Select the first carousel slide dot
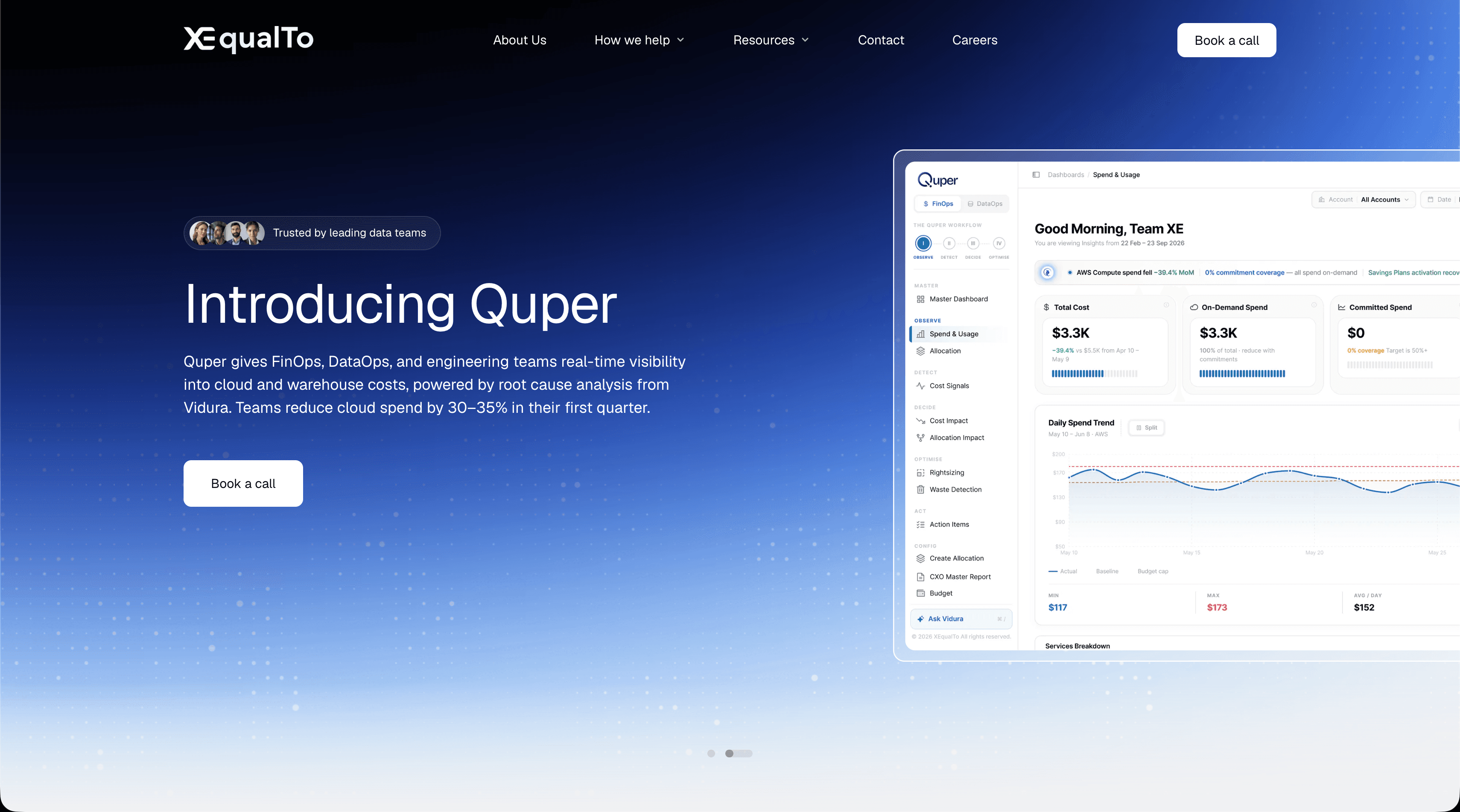Screen dimensions: 1460x812 click(x=711, y=754)
